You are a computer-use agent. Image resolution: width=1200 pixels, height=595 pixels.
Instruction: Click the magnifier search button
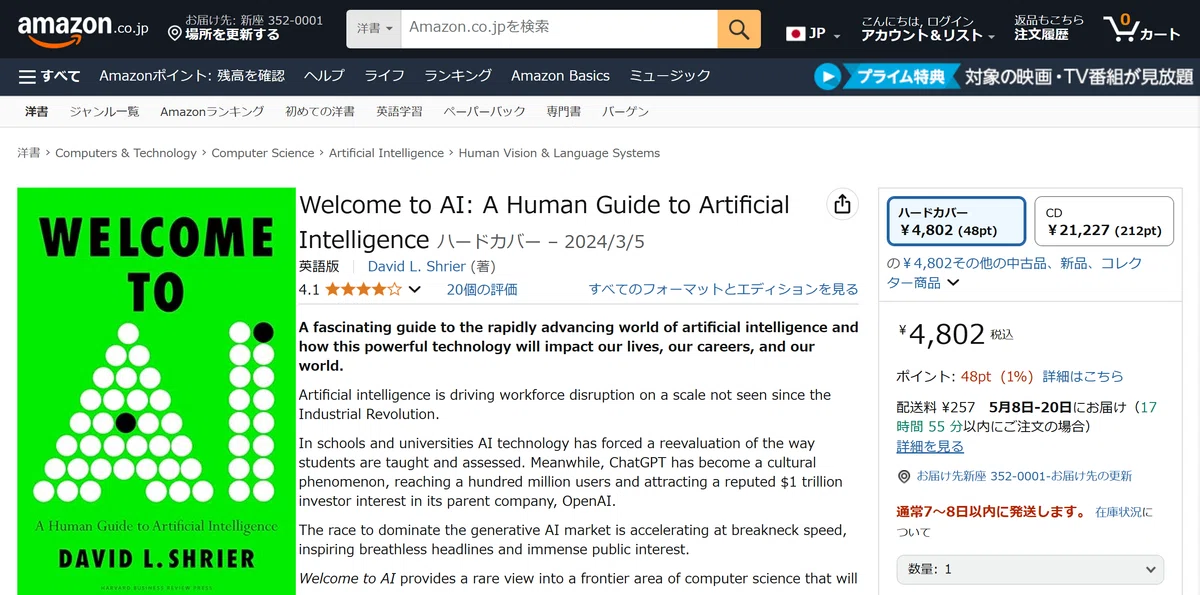pos(739,29)
